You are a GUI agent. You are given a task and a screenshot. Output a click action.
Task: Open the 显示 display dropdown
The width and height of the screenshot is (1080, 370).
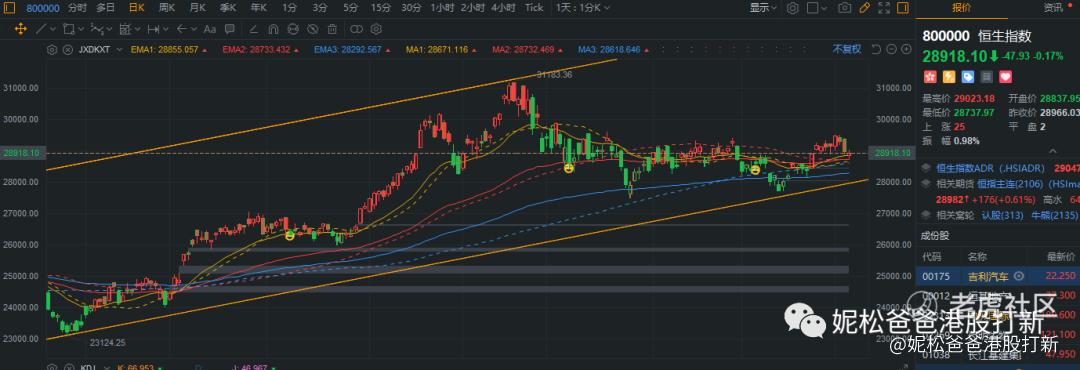[763, 8]
